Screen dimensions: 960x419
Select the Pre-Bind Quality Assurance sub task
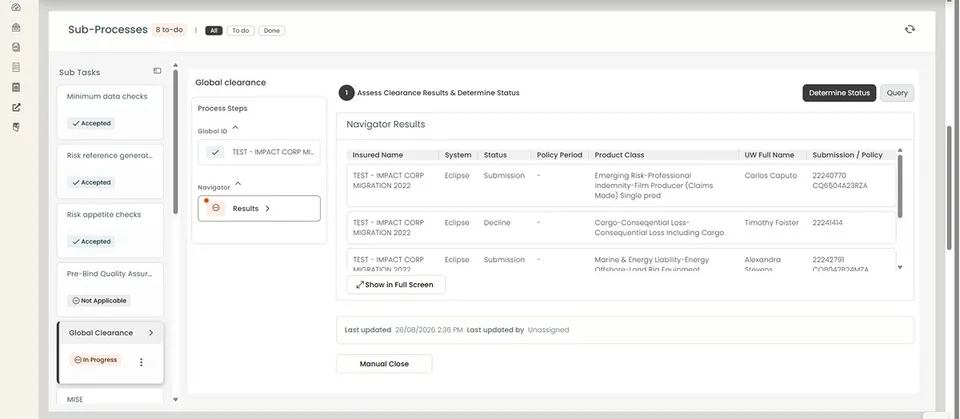tap(110, 289)
